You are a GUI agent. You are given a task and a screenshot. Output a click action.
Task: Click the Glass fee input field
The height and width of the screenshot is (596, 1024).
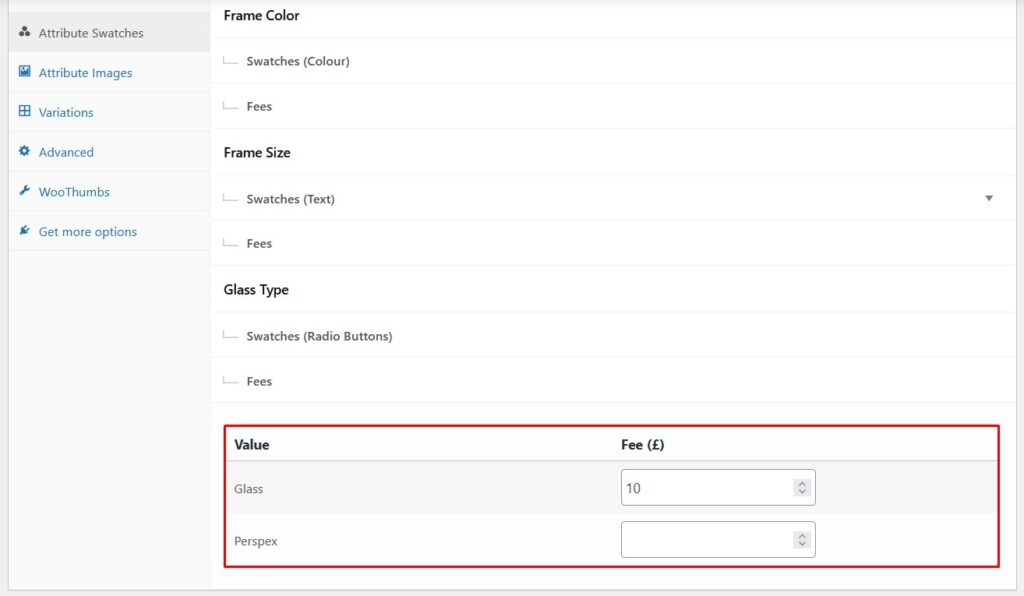point(706,488)
